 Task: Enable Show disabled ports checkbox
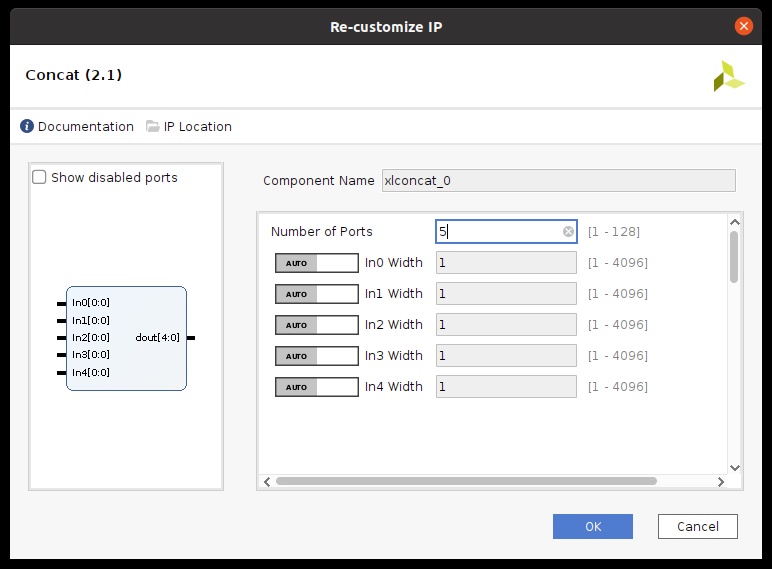39,177
